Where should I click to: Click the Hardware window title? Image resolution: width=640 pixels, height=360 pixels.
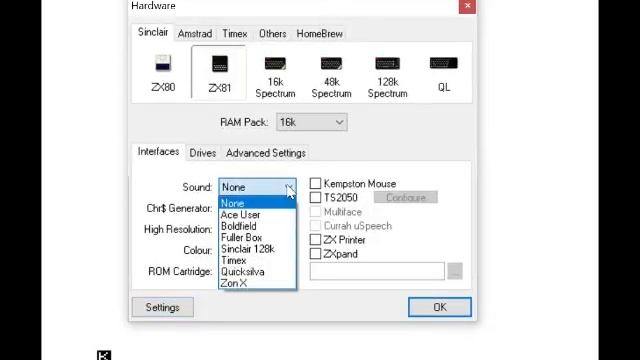point(153,6)
